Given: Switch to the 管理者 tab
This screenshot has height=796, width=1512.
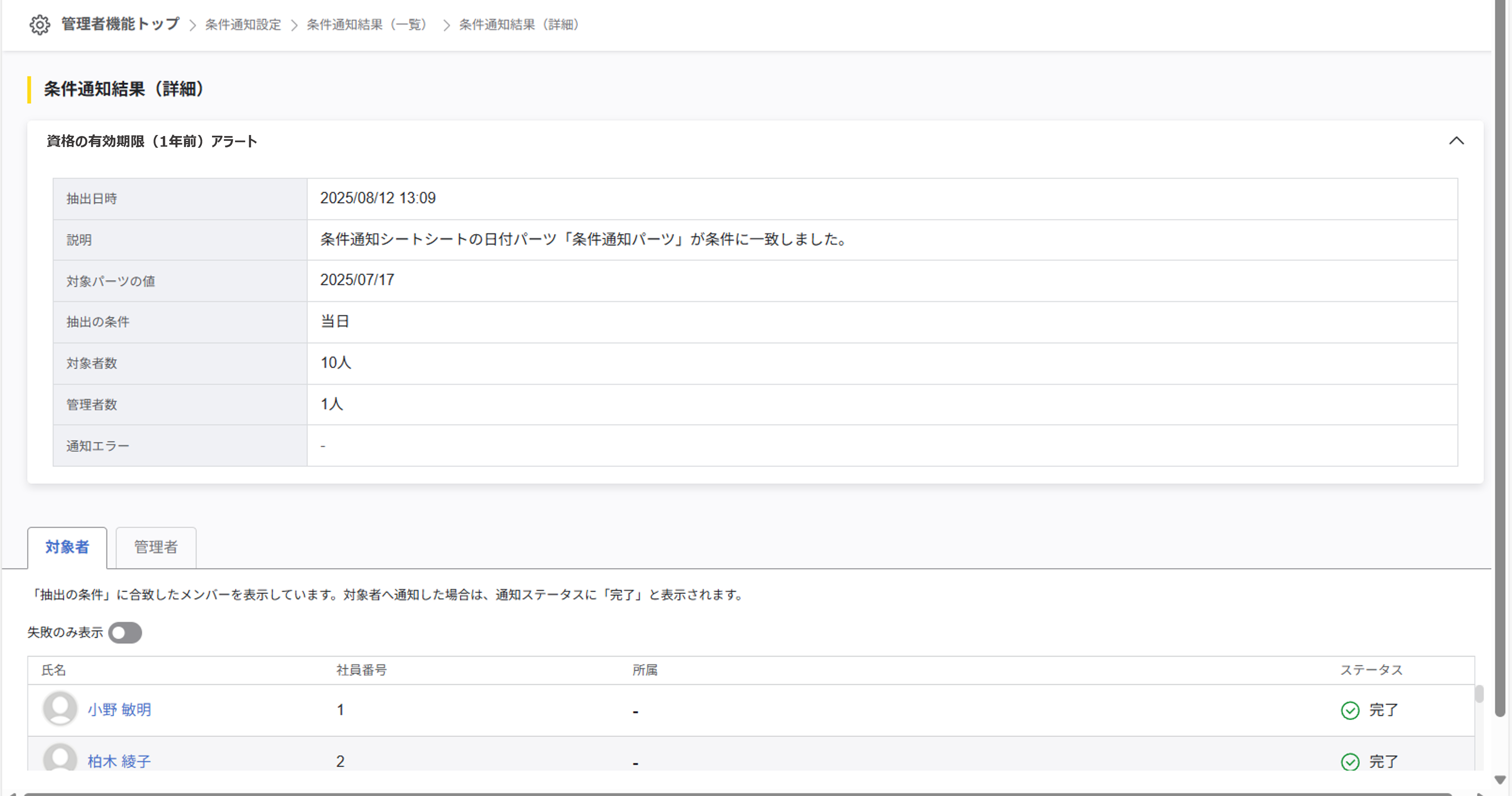Looking at the screenshot, I should [156, 547].
